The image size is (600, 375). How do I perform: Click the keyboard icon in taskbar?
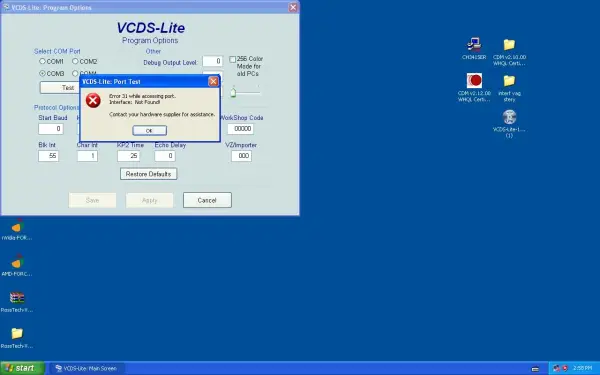535,369
